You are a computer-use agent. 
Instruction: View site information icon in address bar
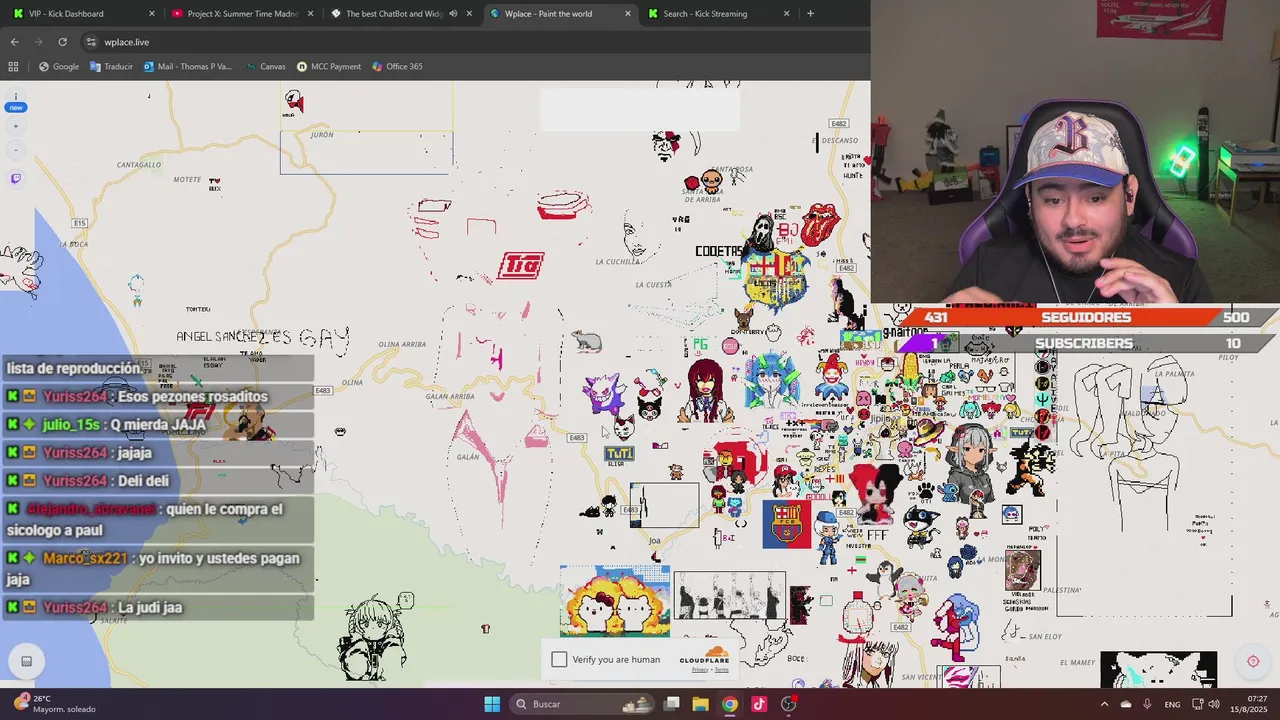tap(91, 42)
